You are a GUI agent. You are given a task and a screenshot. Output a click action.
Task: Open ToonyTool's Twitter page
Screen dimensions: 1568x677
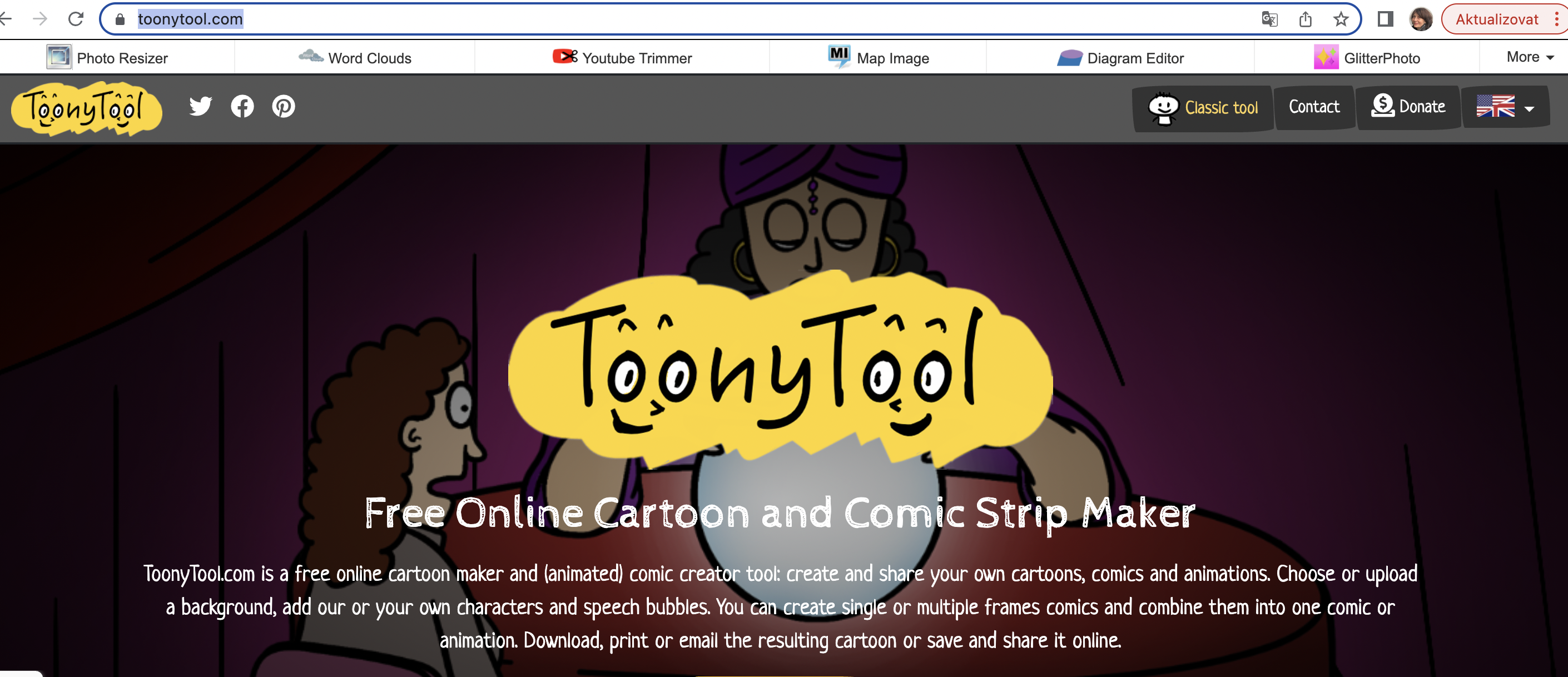[200, 107]
